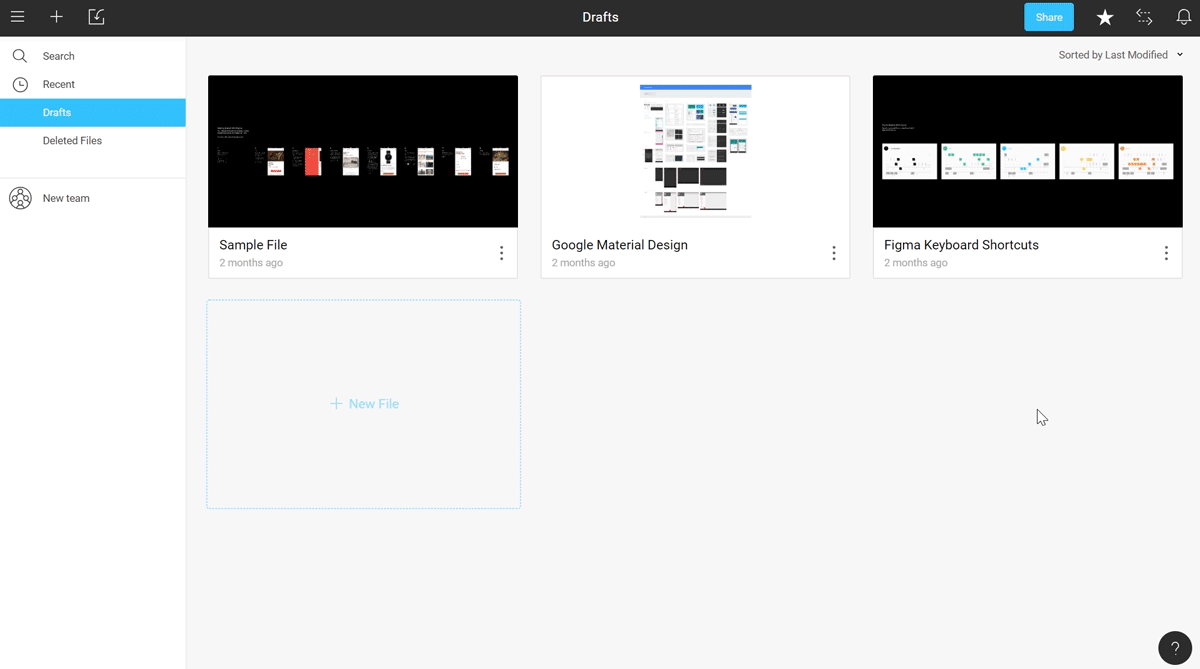Viewport: 1200px width, 669px height.
Task: Open the hamburger main menu
Action: tap(17, 17)
